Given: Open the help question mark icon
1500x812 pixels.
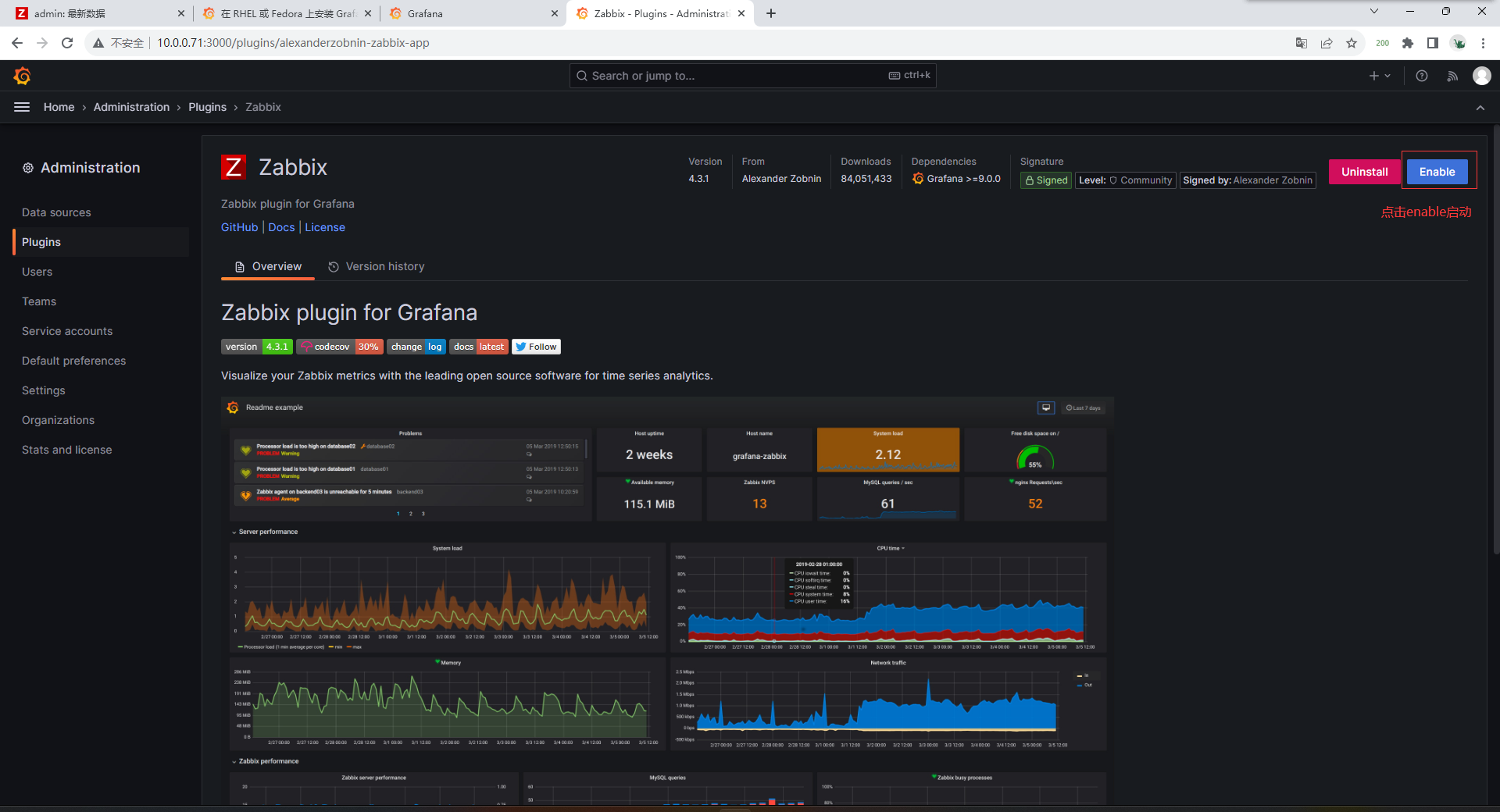Looking at the screenshot, I should tap(1422, 76).
